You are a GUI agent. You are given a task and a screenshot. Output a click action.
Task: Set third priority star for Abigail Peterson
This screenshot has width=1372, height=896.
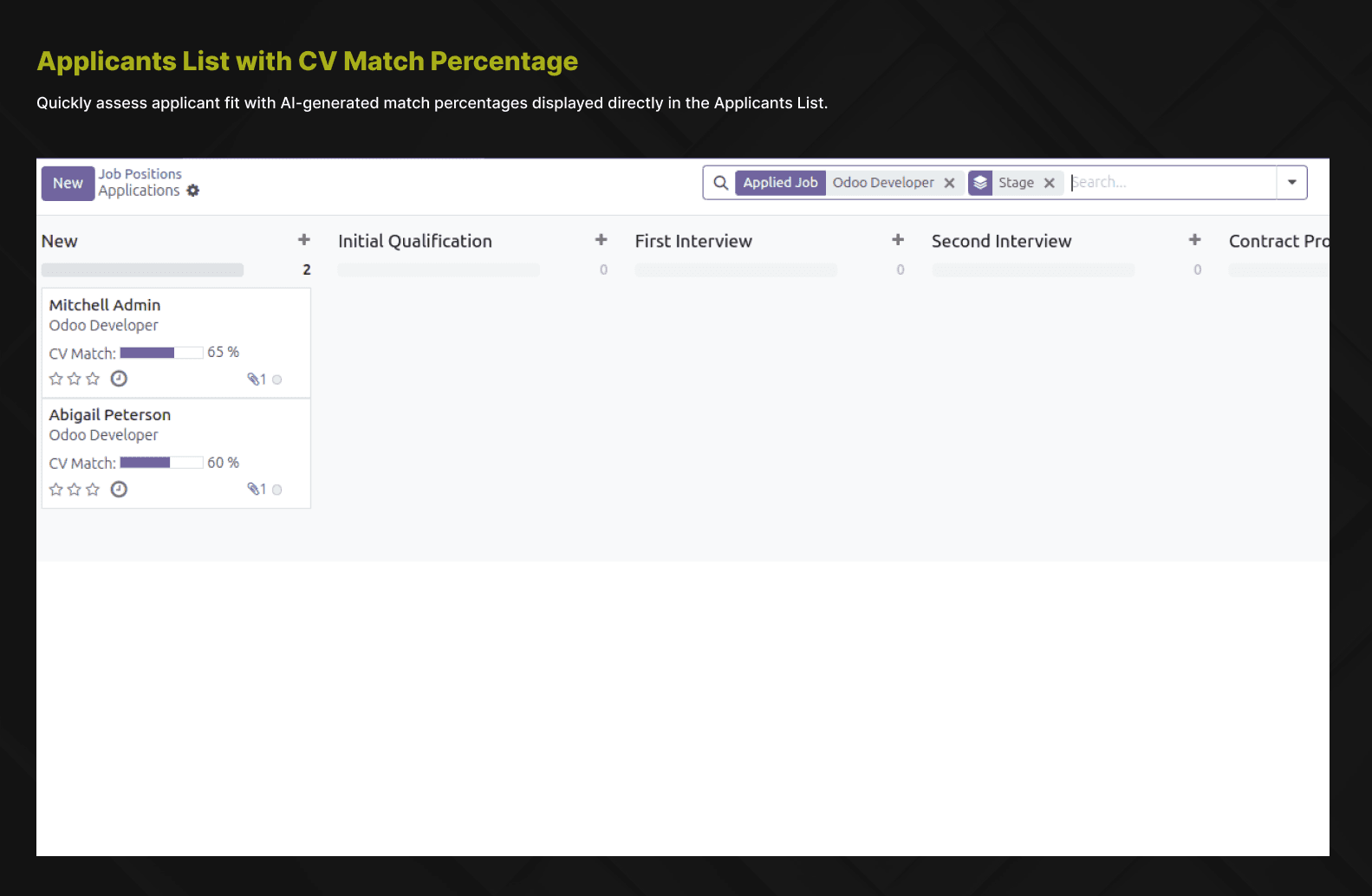point(93,490)
